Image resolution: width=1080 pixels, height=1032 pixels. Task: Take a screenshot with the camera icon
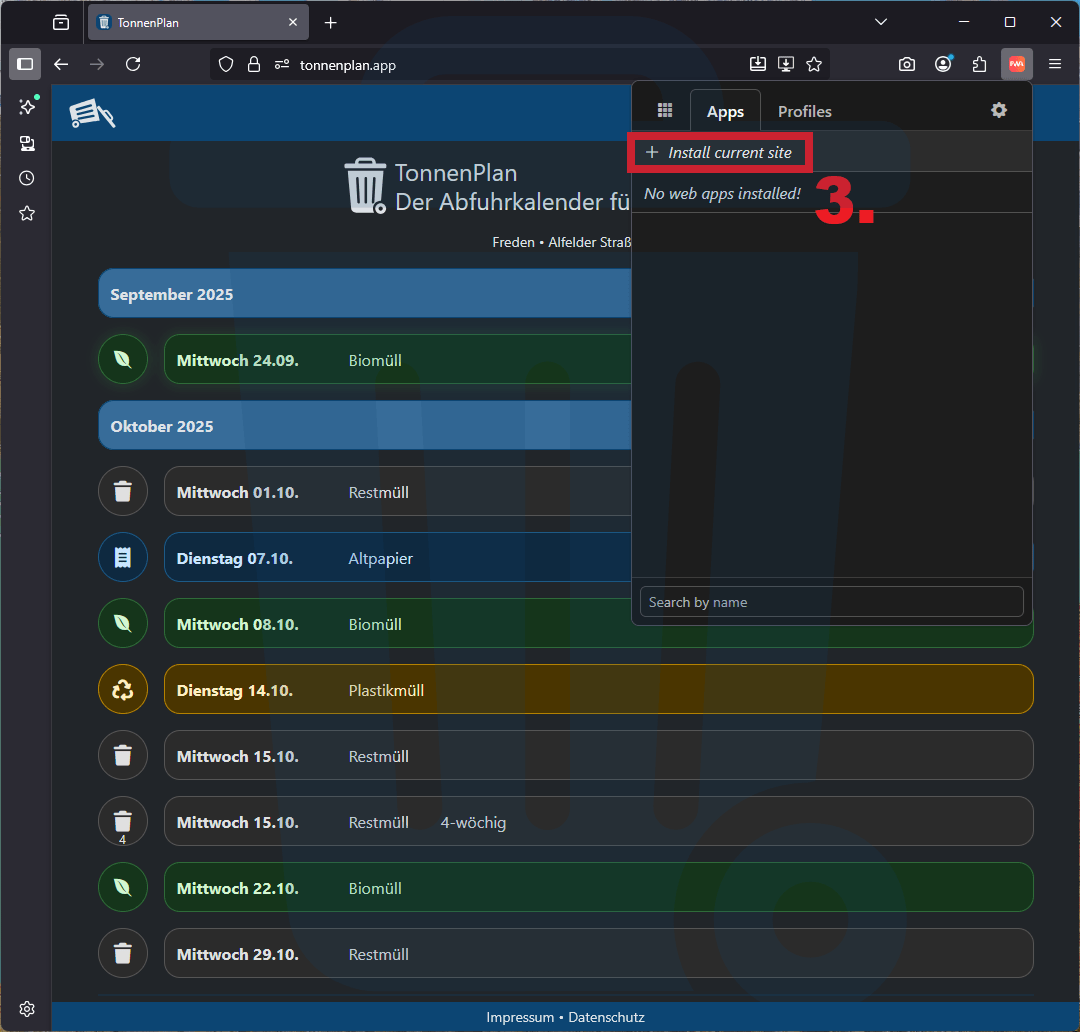click(906, 64)
